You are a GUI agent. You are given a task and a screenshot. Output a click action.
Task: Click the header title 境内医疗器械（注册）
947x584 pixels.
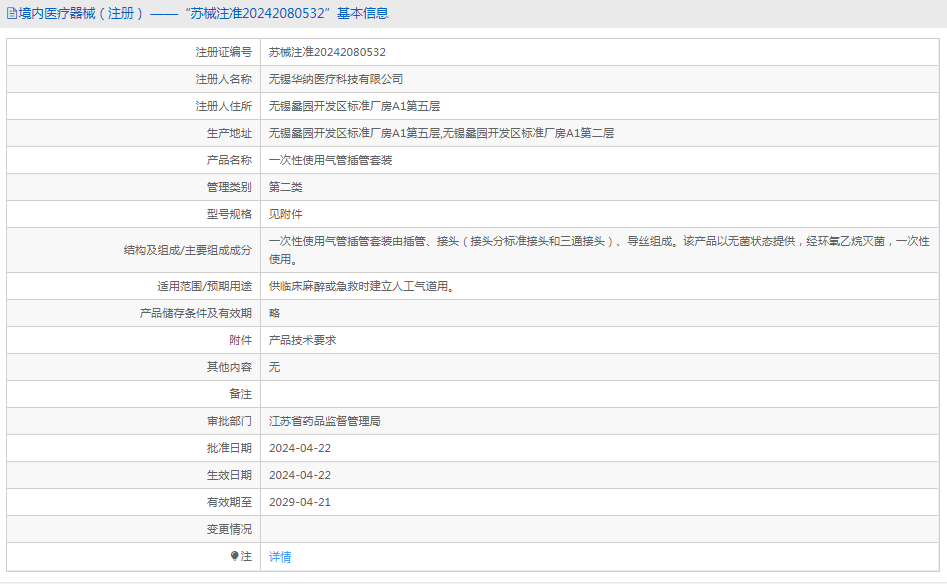pyautogui.click(x=81, y=13)
